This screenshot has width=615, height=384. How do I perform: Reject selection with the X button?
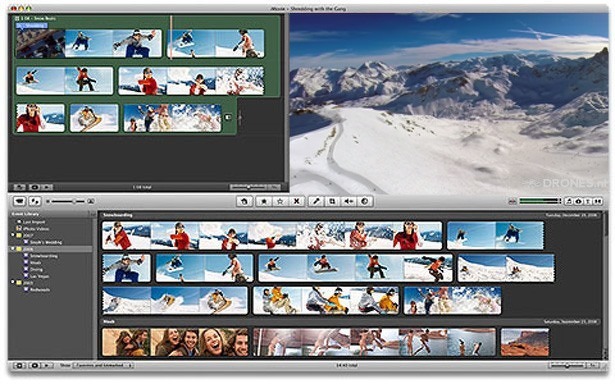click(x=297, y=201)
